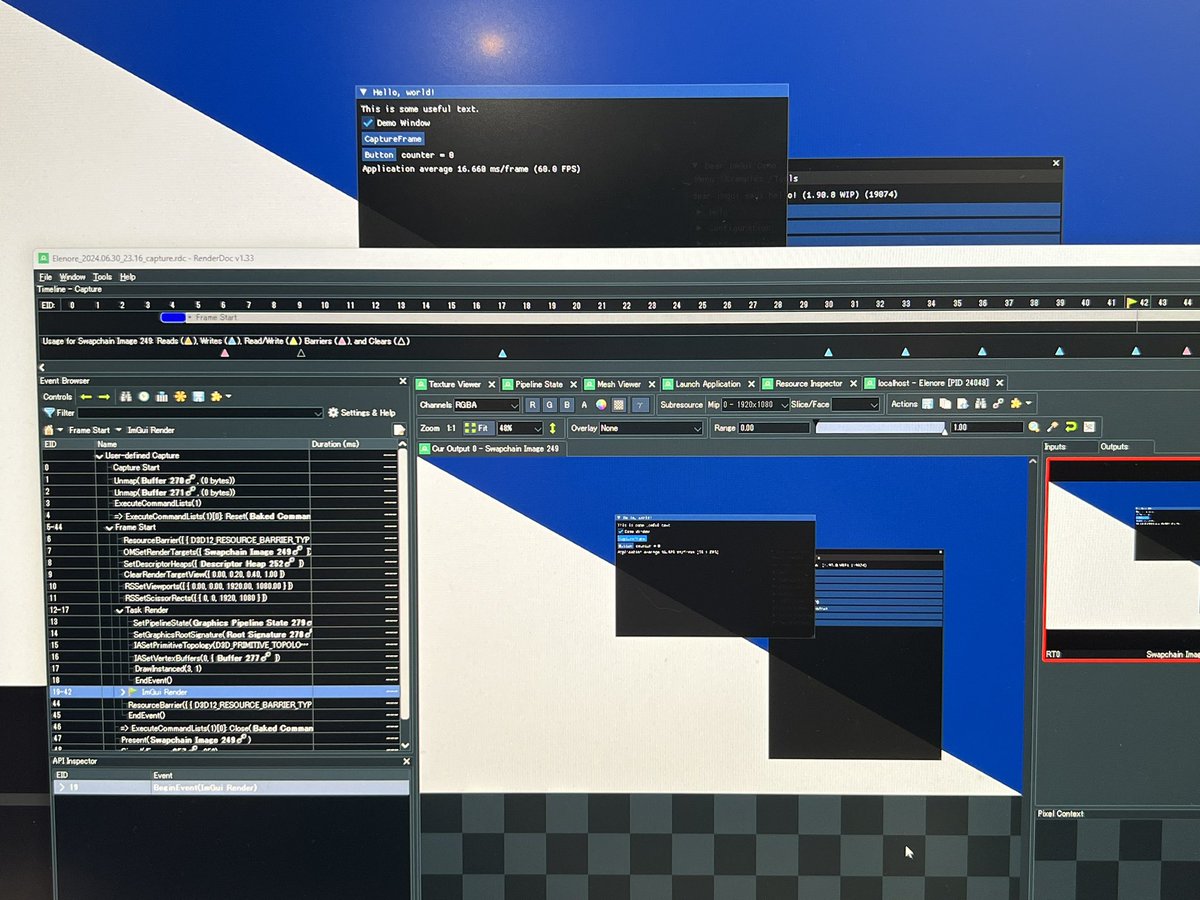
Task: Toggle the Fit zoom button
Action: 477,428
